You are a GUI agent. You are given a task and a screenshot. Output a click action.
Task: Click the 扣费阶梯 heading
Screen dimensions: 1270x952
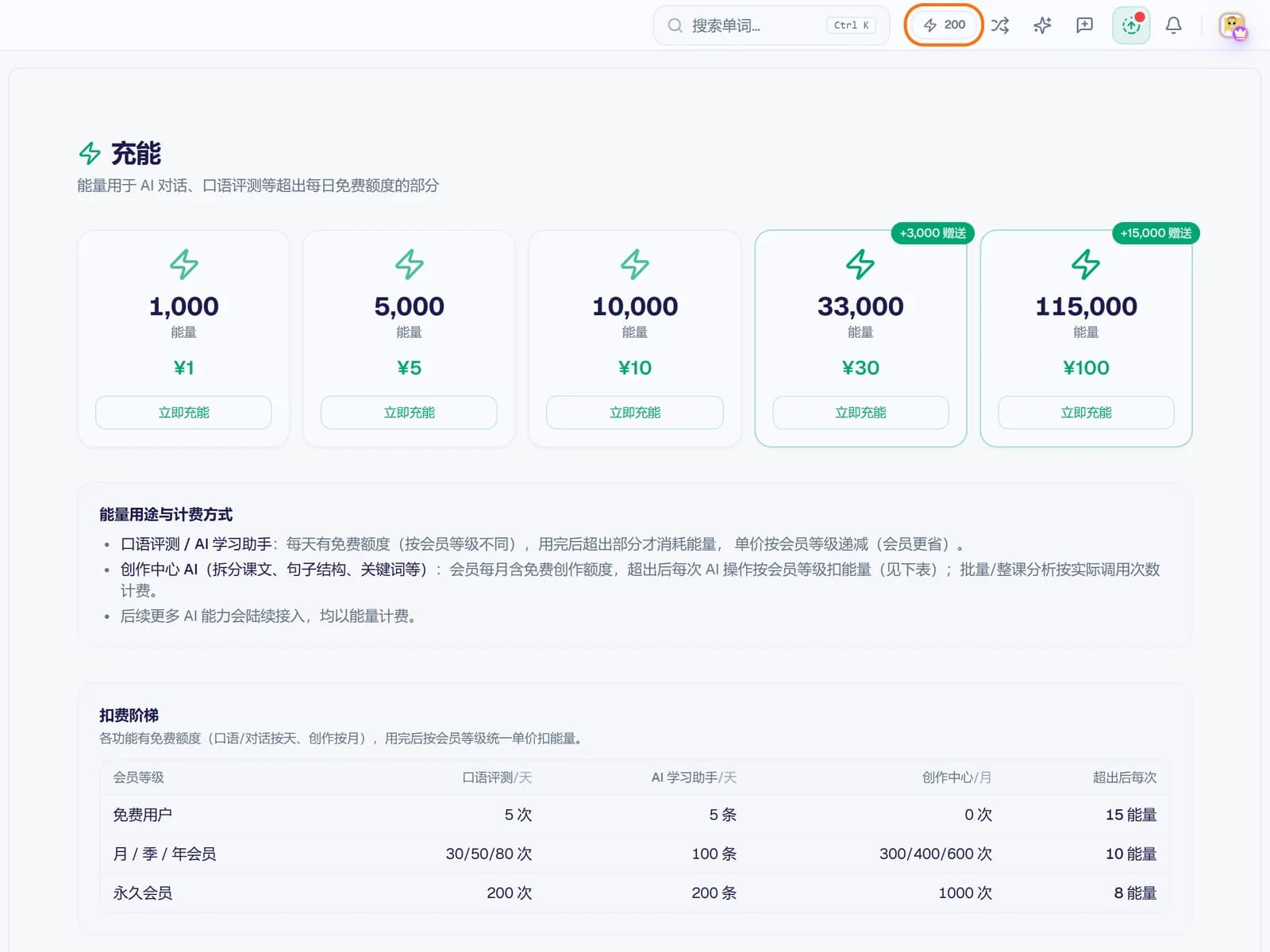tap(129, 715)
